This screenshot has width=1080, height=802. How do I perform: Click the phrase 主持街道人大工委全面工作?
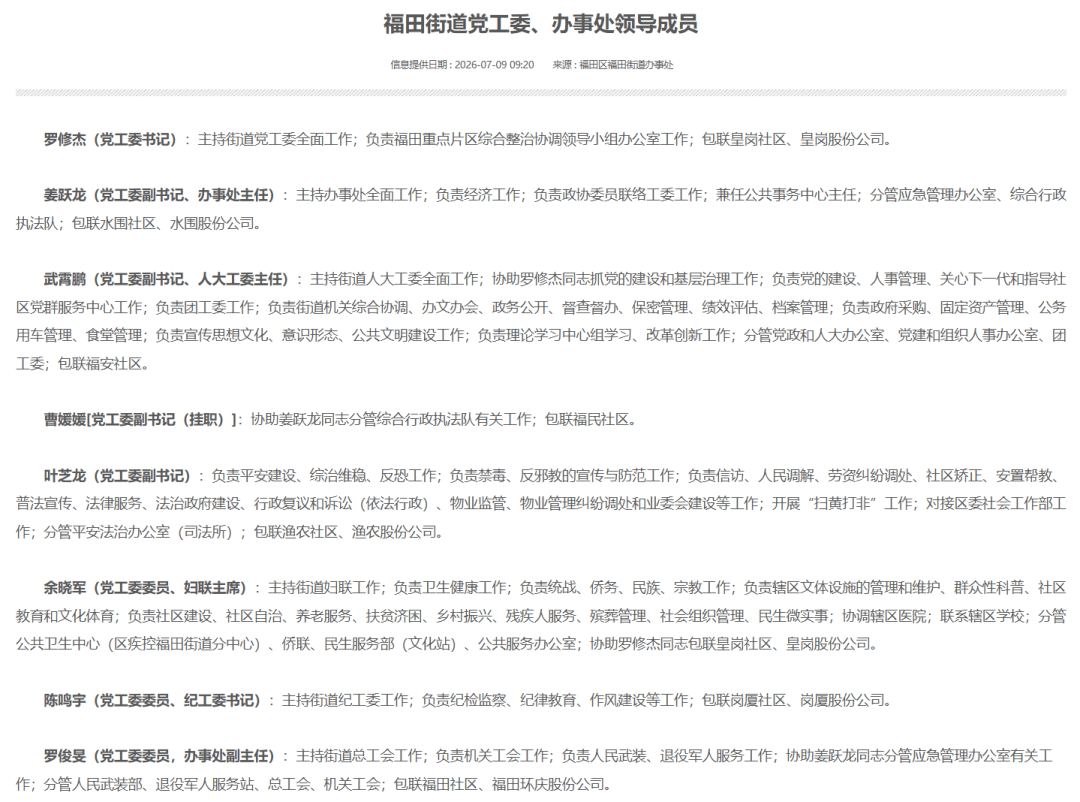tap(394, 279)
